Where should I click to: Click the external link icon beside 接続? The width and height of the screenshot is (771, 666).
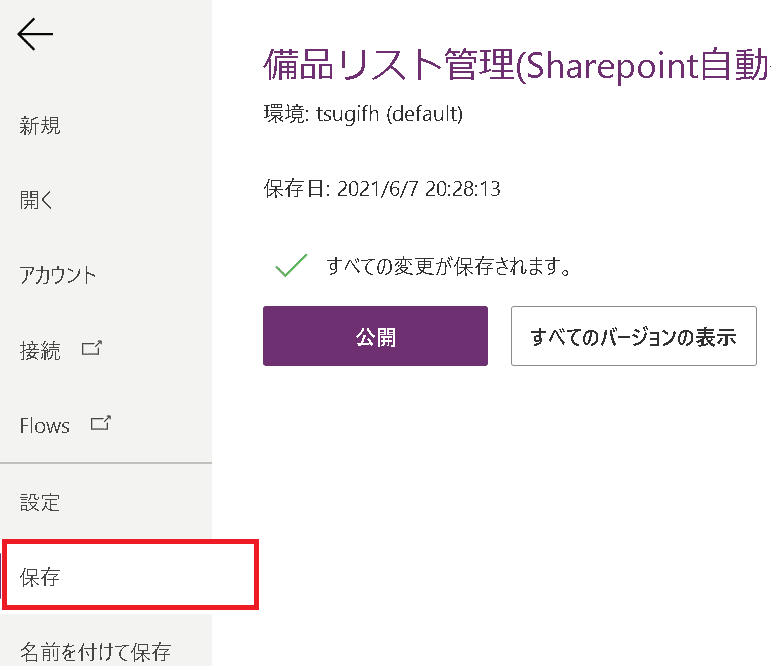(91, 349)
